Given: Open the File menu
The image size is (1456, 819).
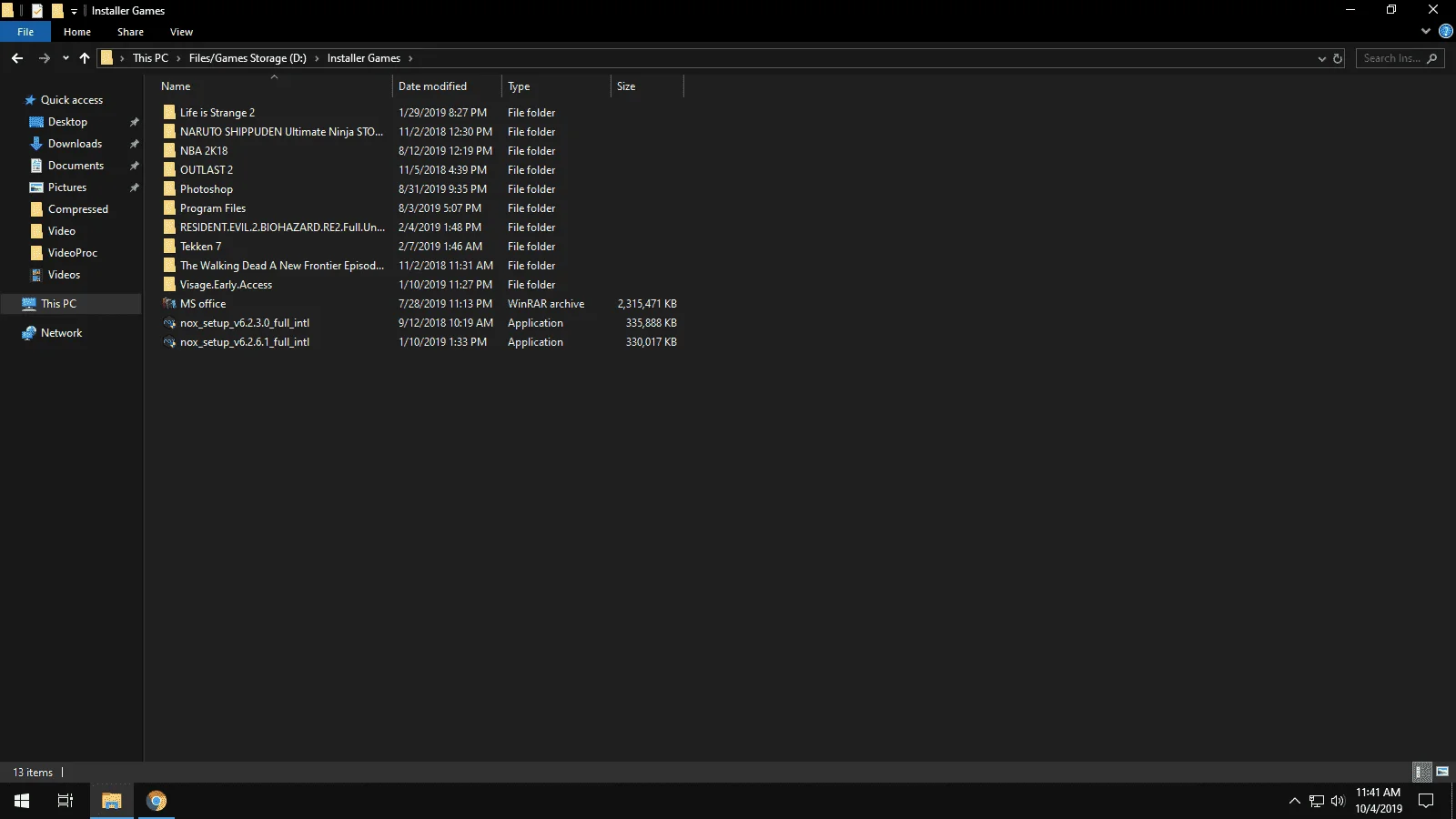Looking at the screenshot, I should click(x=25, y=32).
